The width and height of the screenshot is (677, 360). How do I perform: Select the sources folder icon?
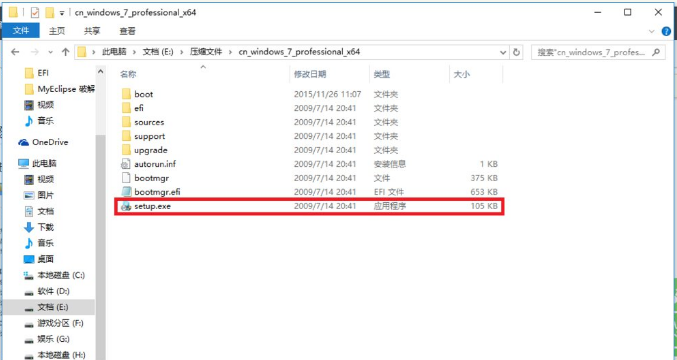(x=126, y=122)
